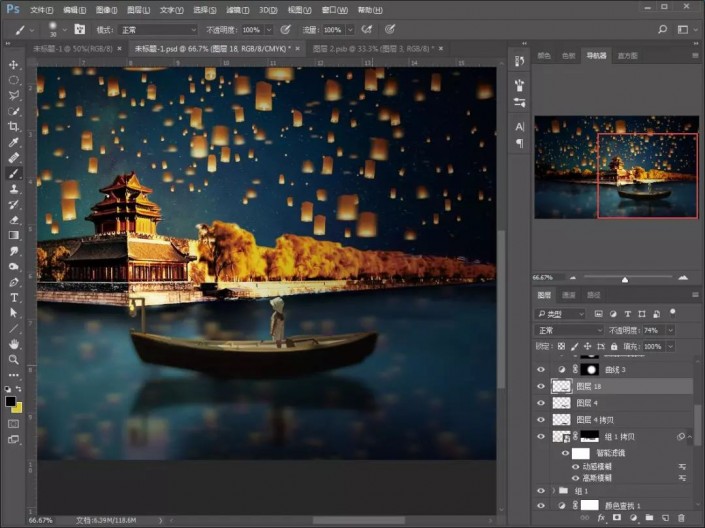Hide the 颜色查找 1 layer
Screen dimensions: 705x528
click(x=541, y=506)
